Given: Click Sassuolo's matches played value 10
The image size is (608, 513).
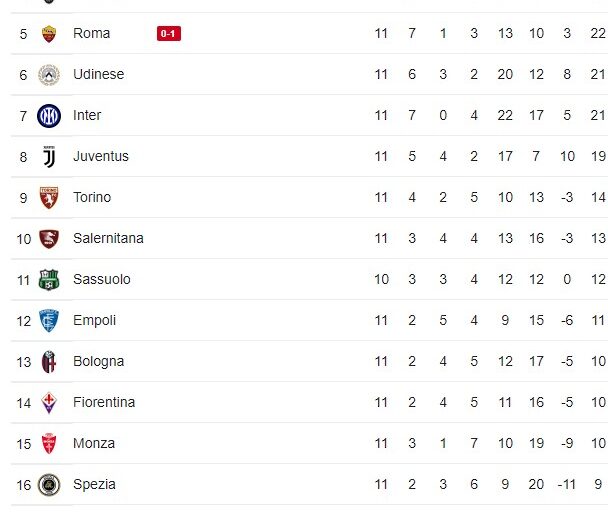Looking at the screenshot, I should pyautogui.click(x=381, y=280).
